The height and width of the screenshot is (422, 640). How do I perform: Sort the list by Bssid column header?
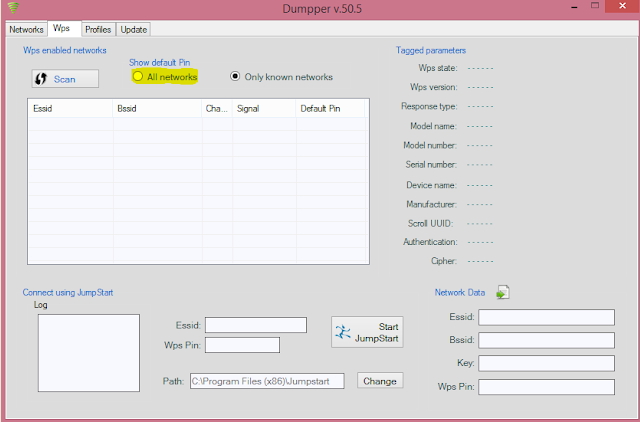(x=157, y=109)
